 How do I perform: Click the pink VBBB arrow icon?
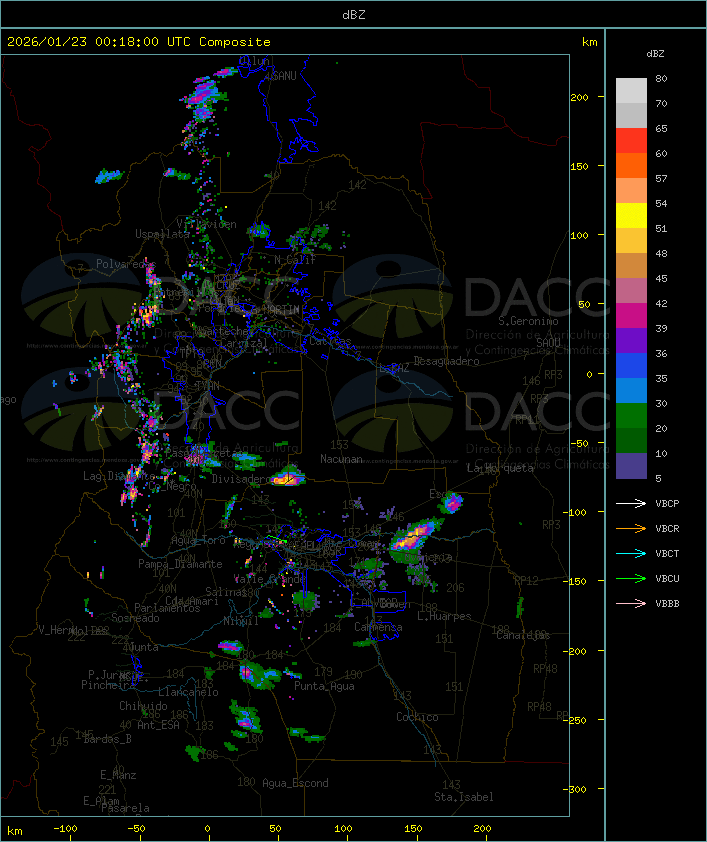click(x=631, y=603)
